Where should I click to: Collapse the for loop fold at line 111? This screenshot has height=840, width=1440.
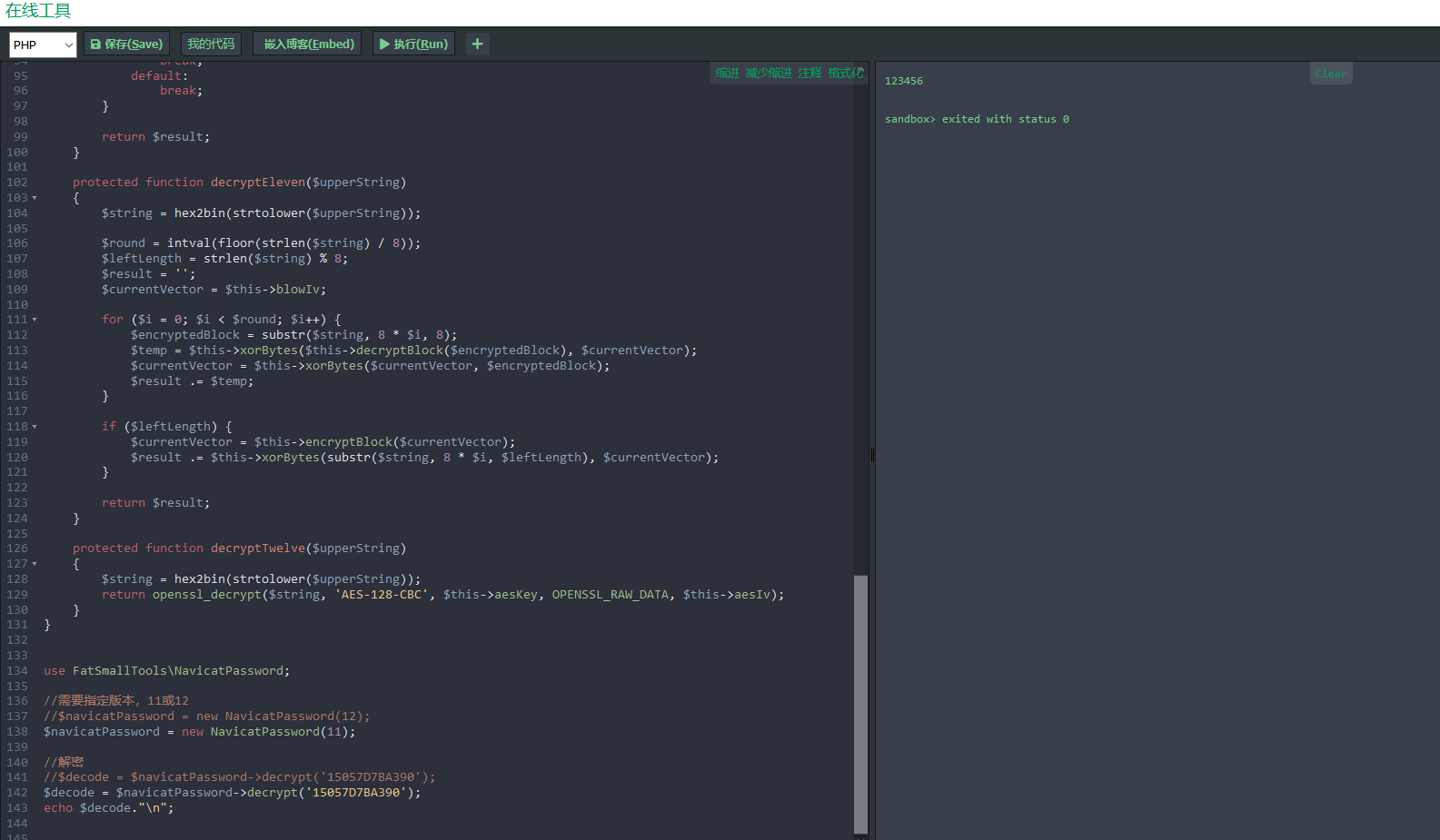35,320
